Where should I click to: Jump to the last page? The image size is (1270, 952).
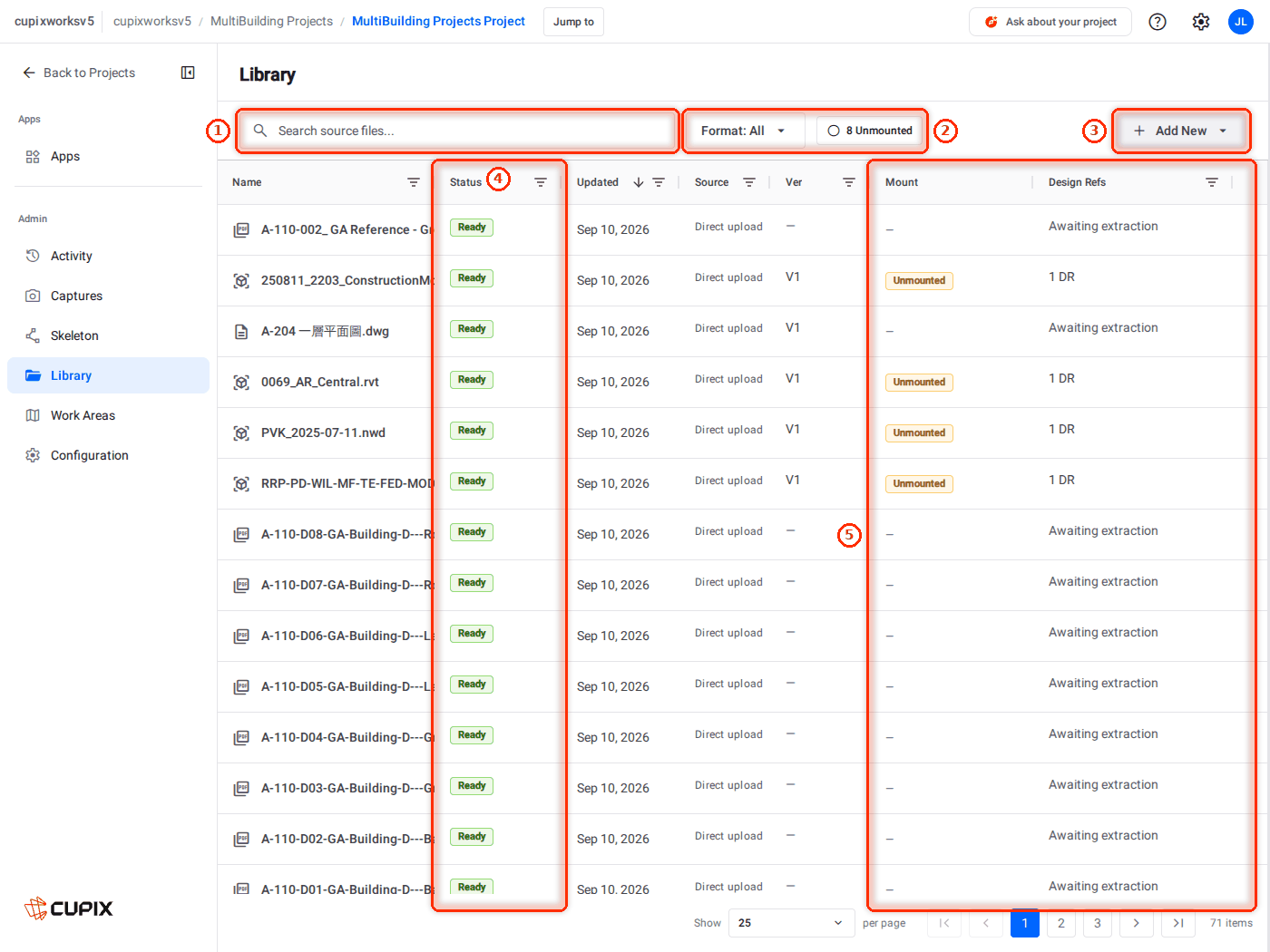click(x=1177, y=923)
